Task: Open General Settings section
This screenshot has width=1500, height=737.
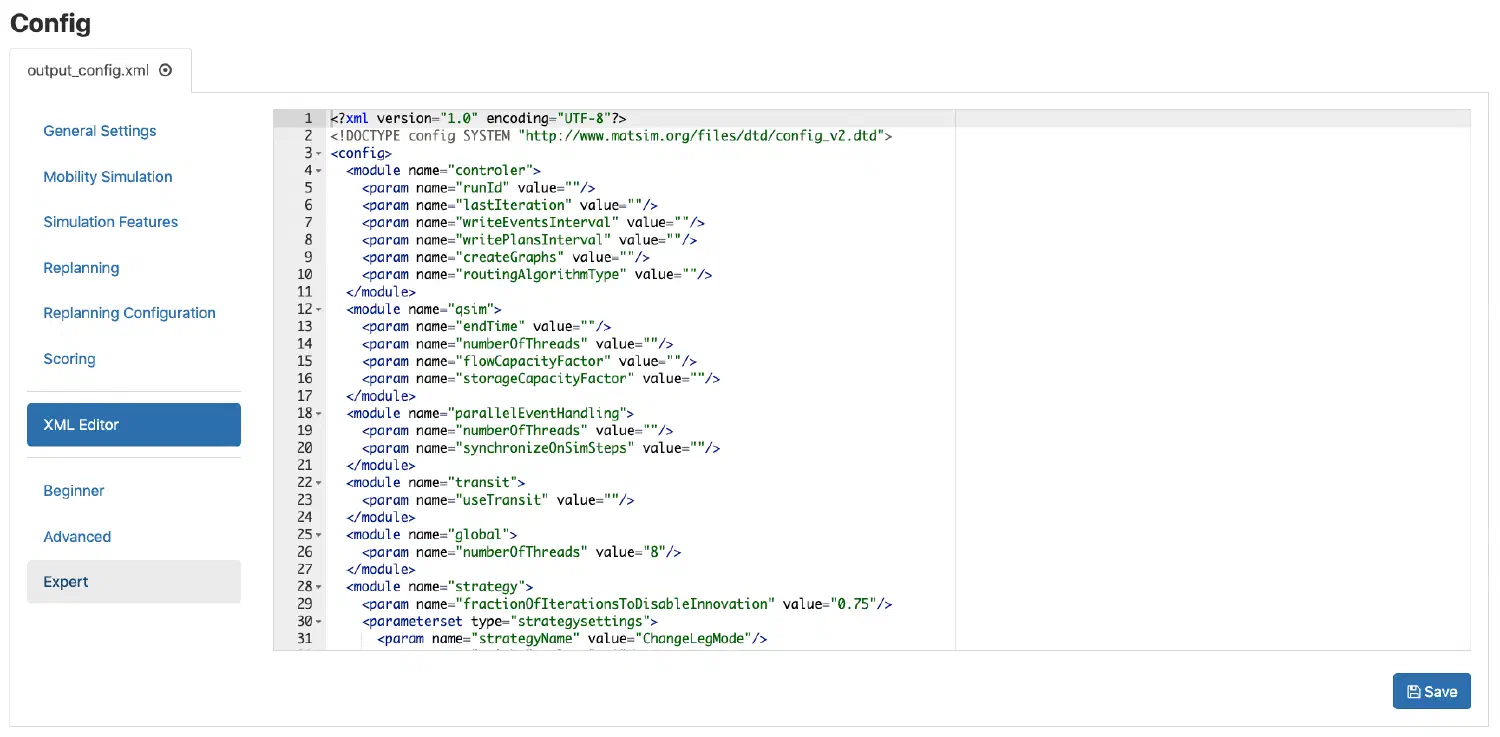Action: point(99,131)
